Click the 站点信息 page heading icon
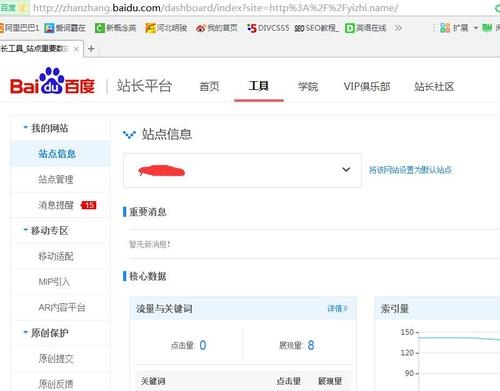 (129, 135)
